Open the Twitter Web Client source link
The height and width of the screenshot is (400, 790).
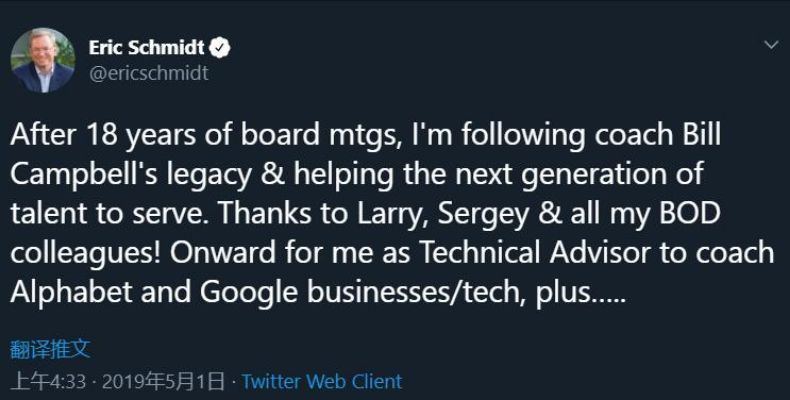(321, 381)
